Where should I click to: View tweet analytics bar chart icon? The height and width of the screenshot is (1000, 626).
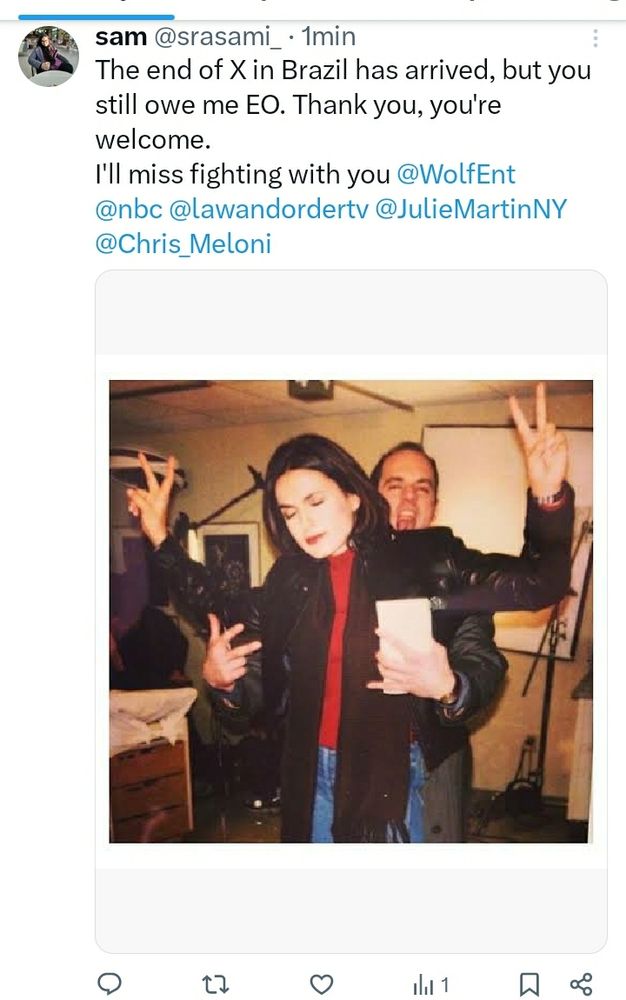point(423,985)
